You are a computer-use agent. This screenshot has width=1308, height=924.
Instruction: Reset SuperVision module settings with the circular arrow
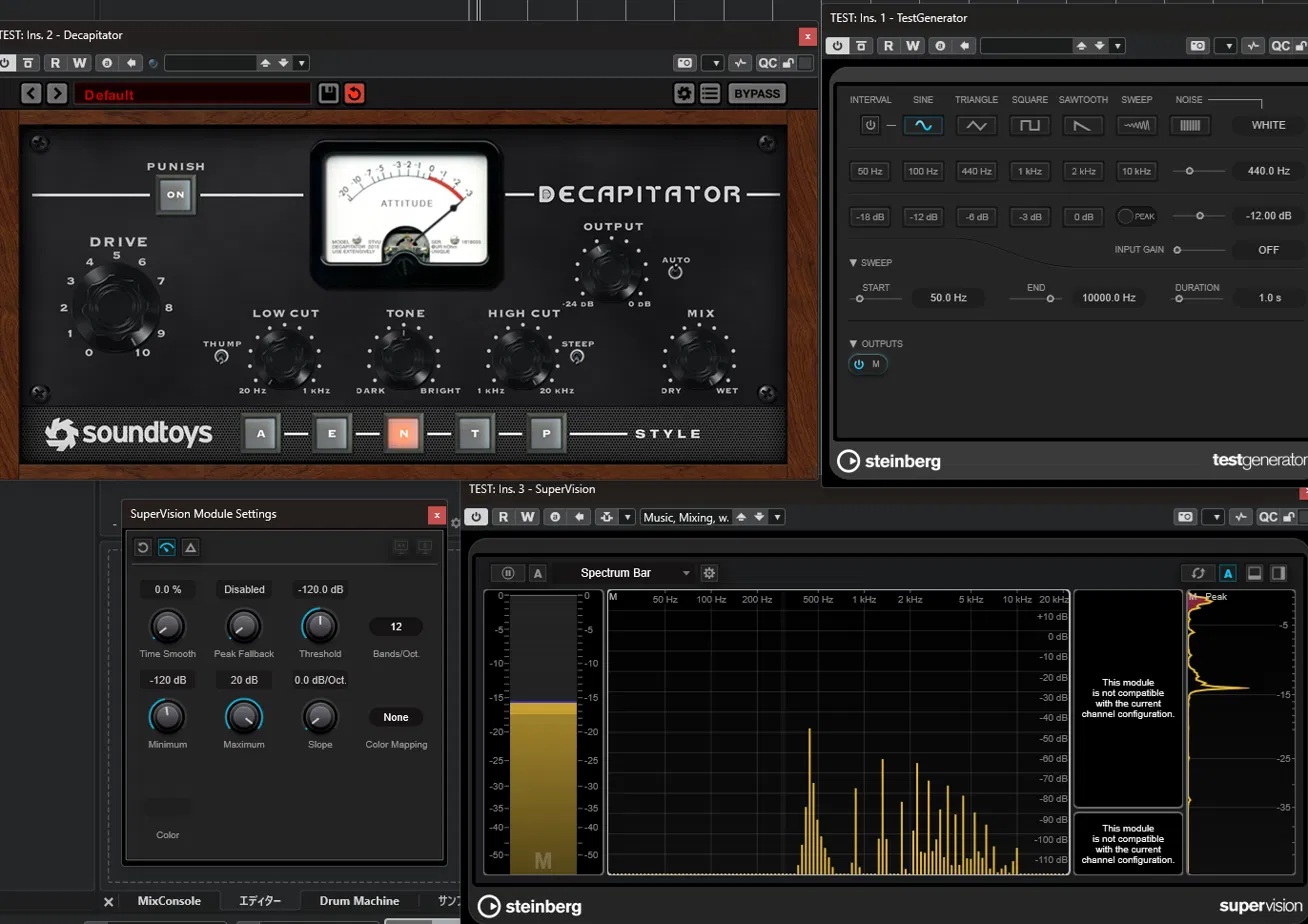(143, 547)
